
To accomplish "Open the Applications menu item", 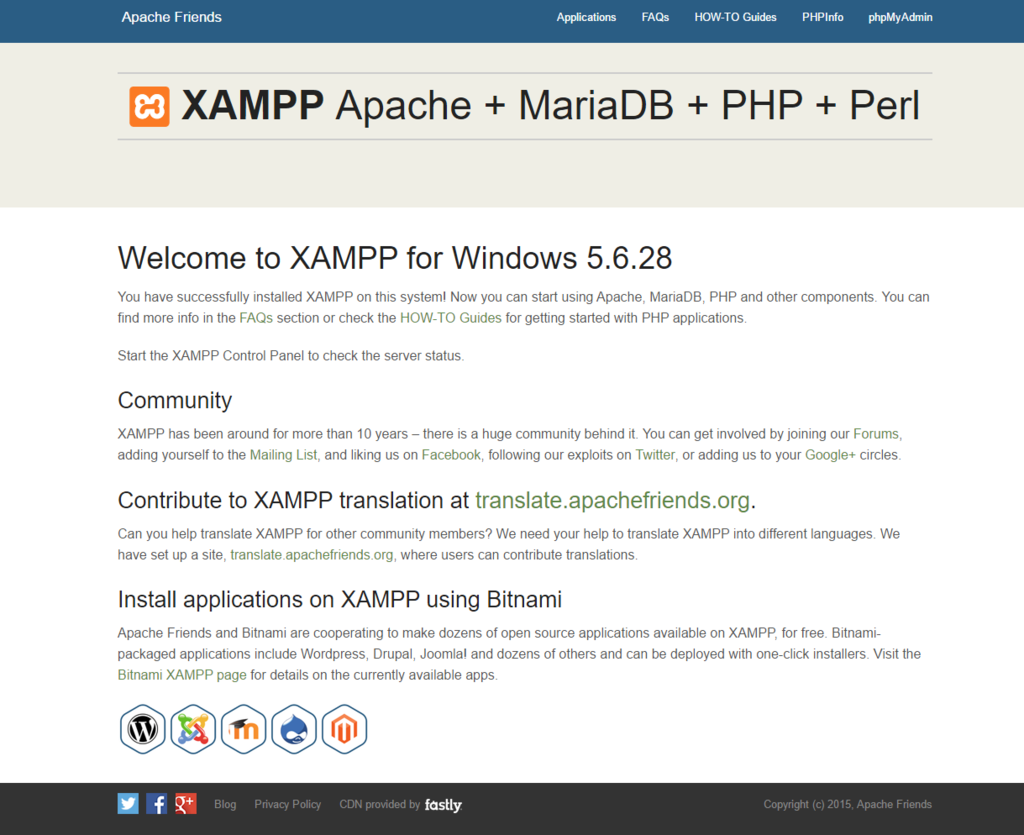I will point(586,18).
